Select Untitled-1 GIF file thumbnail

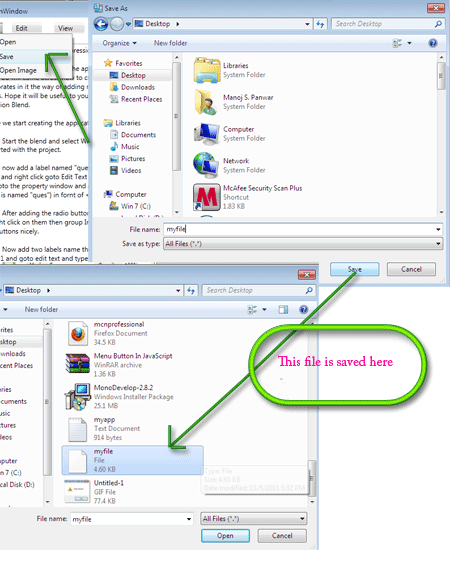coord(77,492)
